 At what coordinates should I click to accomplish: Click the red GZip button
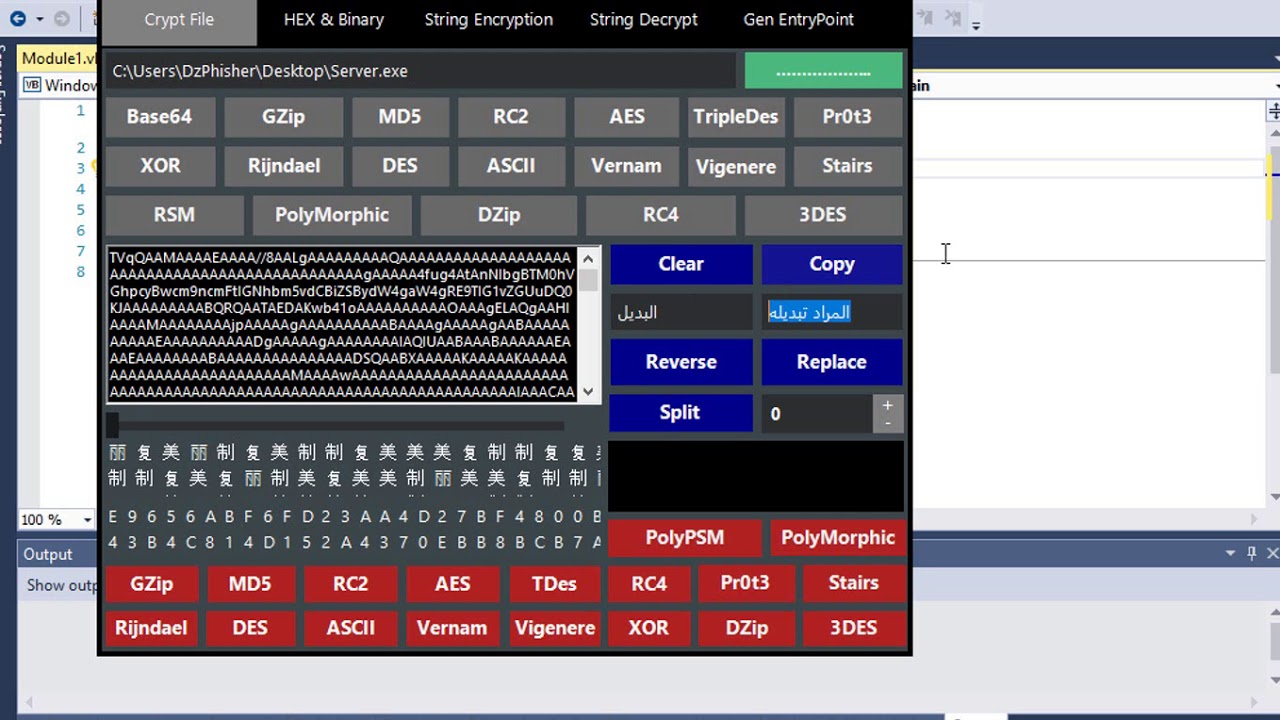coord(152,584)
